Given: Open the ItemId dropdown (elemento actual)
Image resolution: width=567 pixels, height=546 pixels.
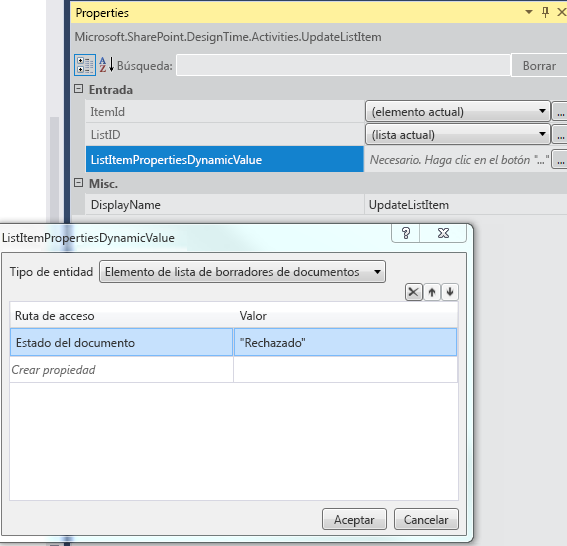Looking at the screenshot, I should [458, 112].
